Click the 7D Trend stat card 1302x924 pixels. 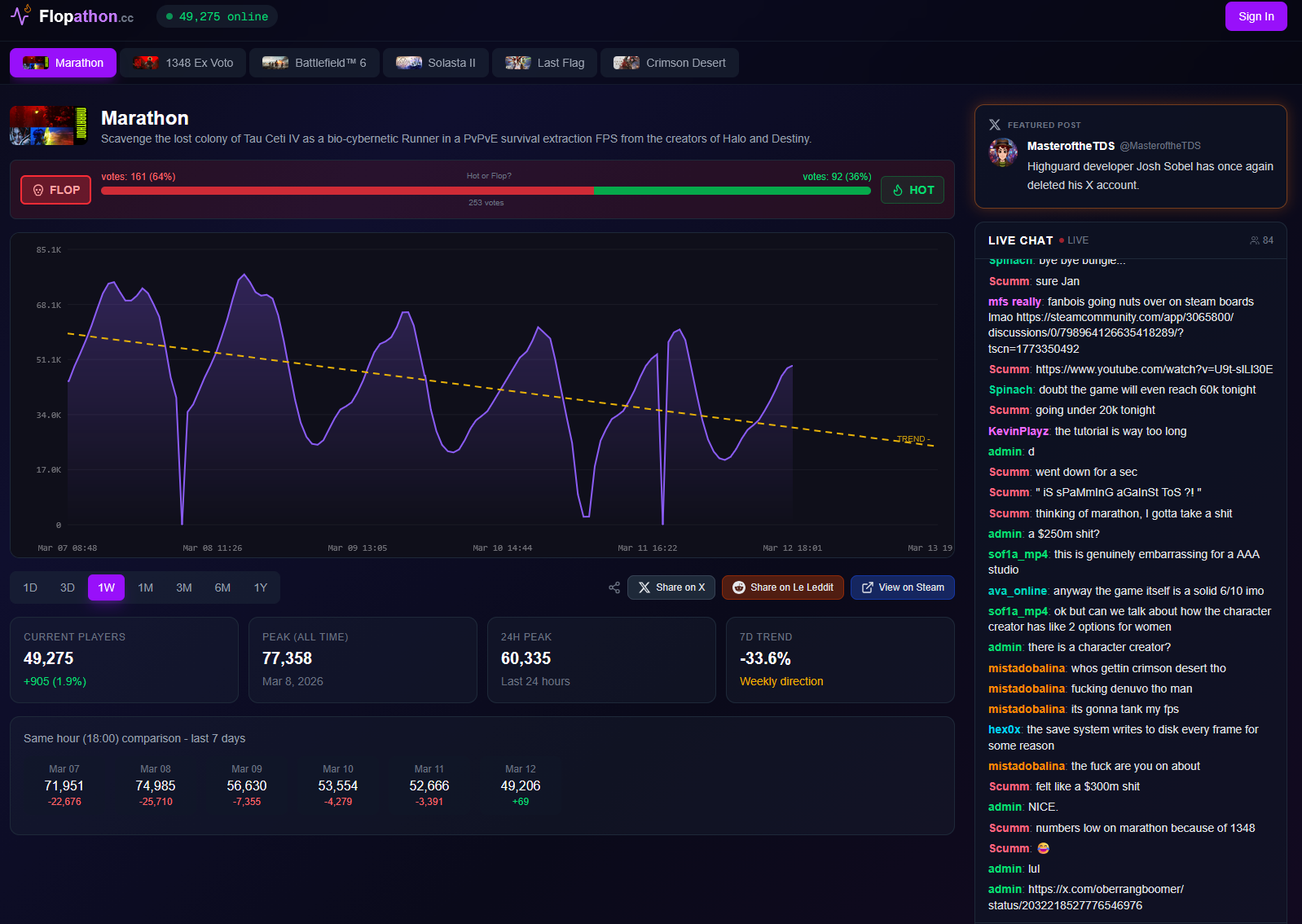[840, 660]
